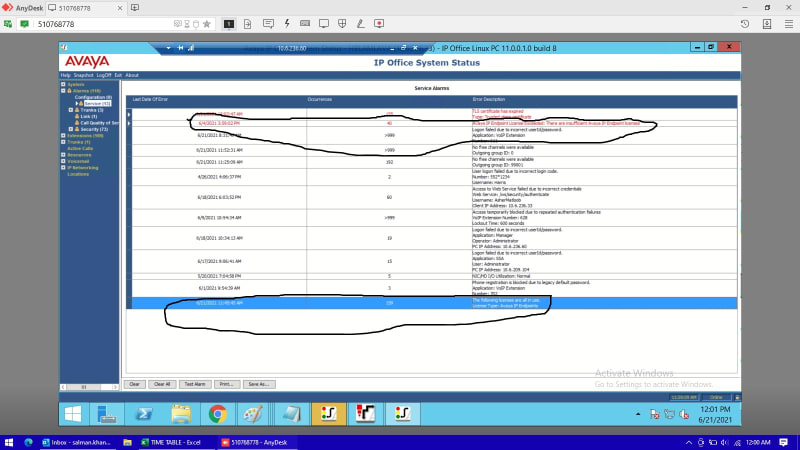Screen dimensions: 800x450
Task: Add address to favorites star icon
Action: point(207,23)
